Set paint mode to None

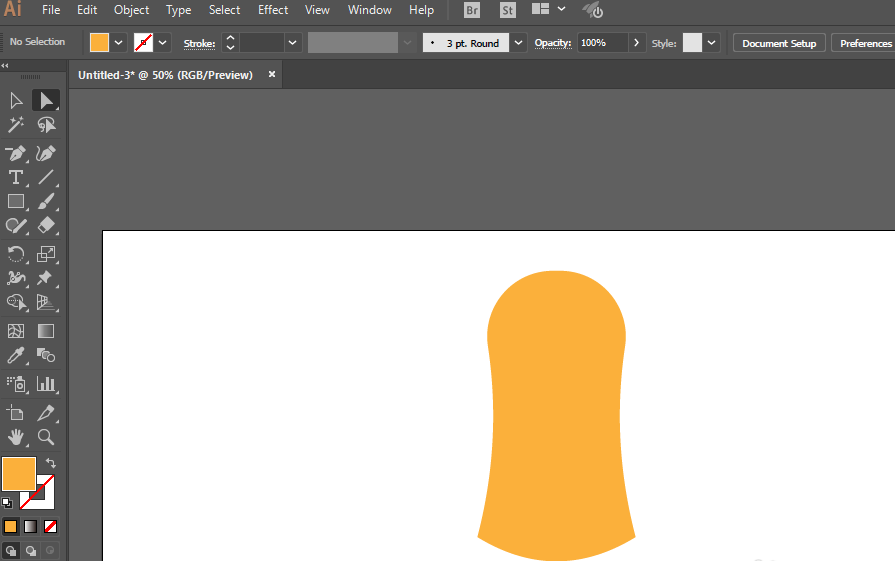click(50, 526)
